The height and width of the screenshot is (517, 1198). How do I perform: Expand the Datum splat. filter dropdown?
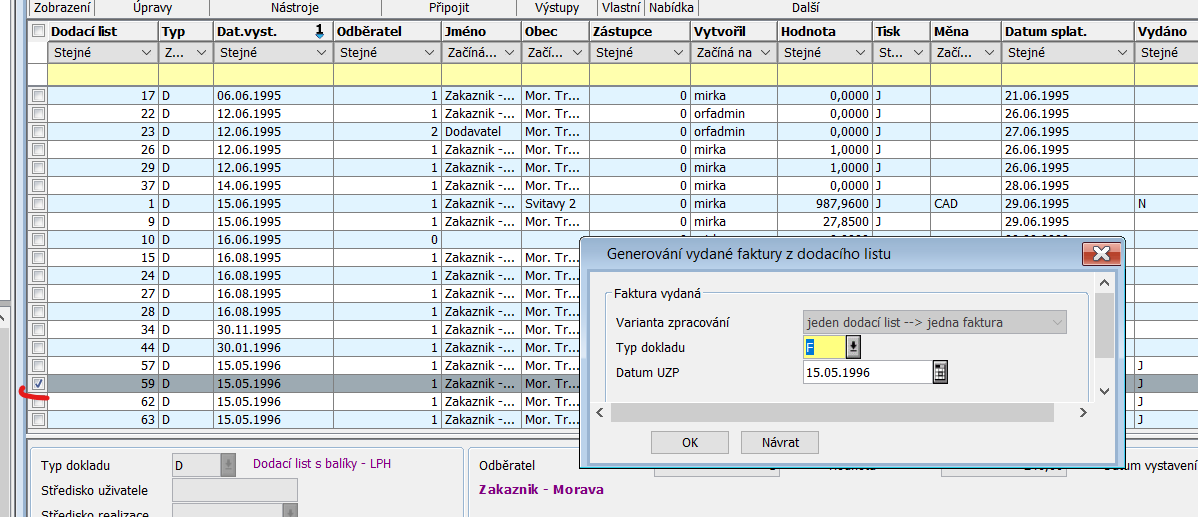[1121, 53]
